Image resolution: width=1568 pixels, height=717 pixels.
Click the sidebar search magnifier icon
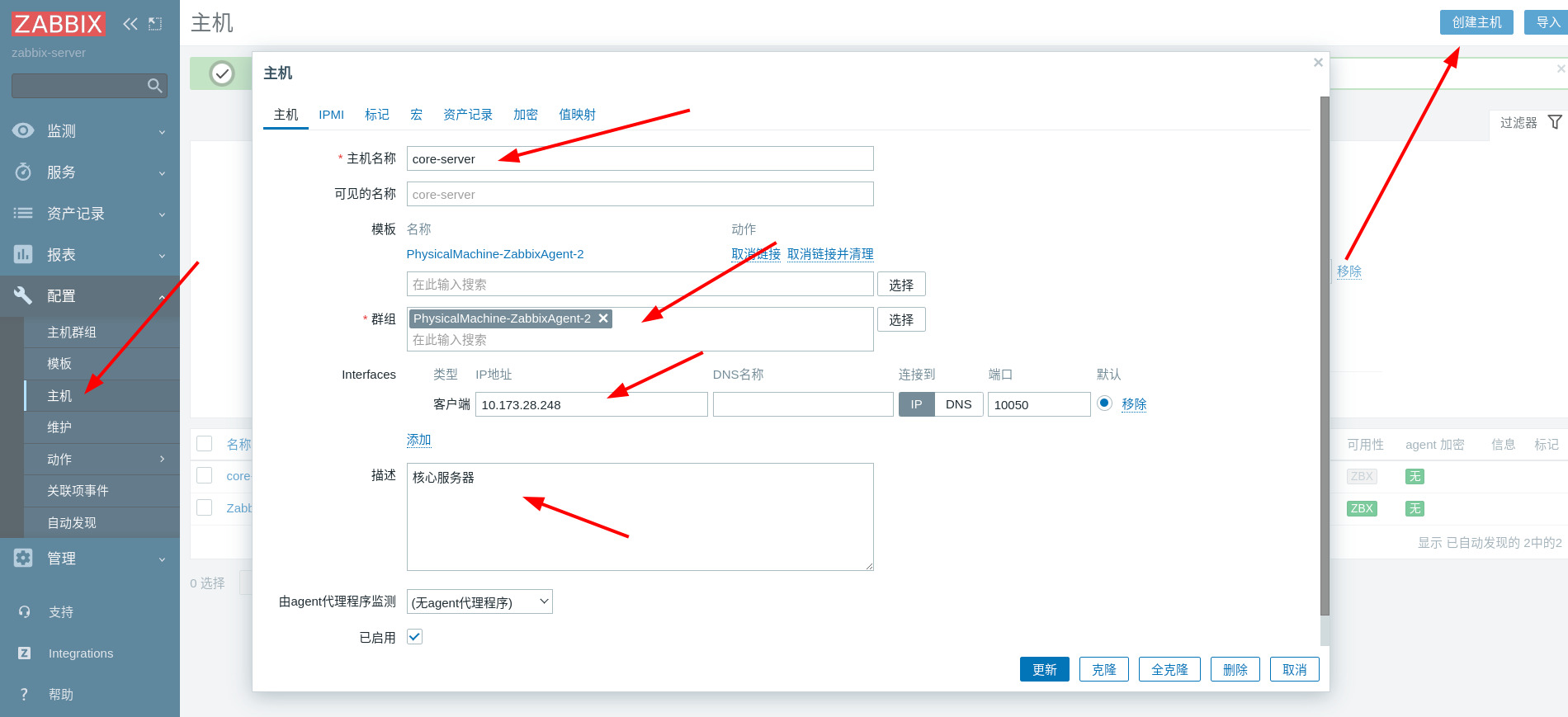[154, 86]
